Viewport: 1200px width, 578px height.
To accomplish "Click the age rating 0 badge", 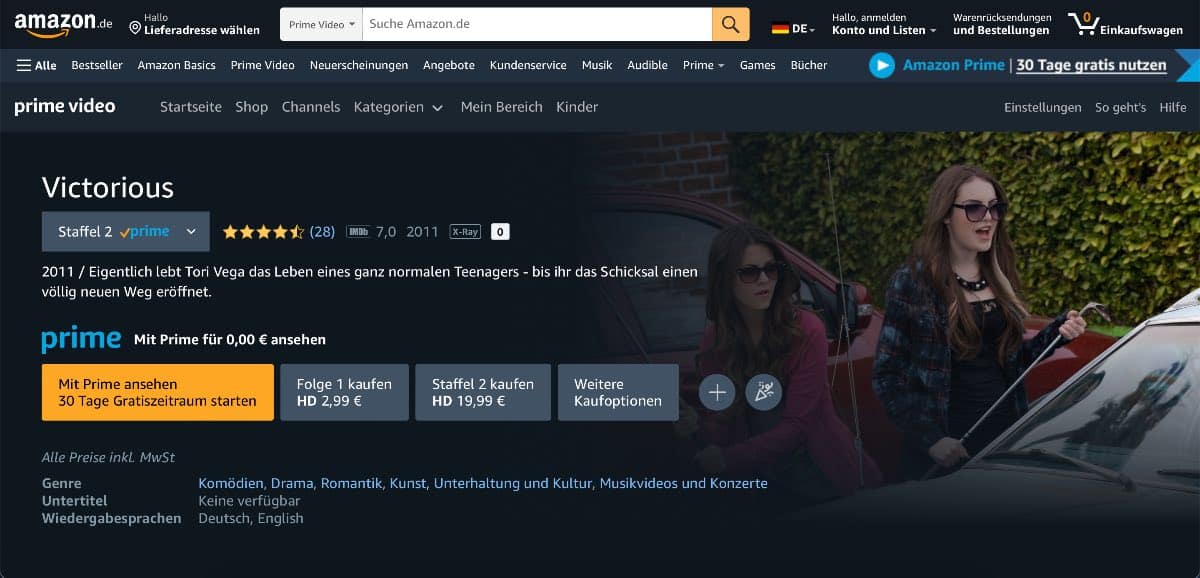I will point(501,232).
